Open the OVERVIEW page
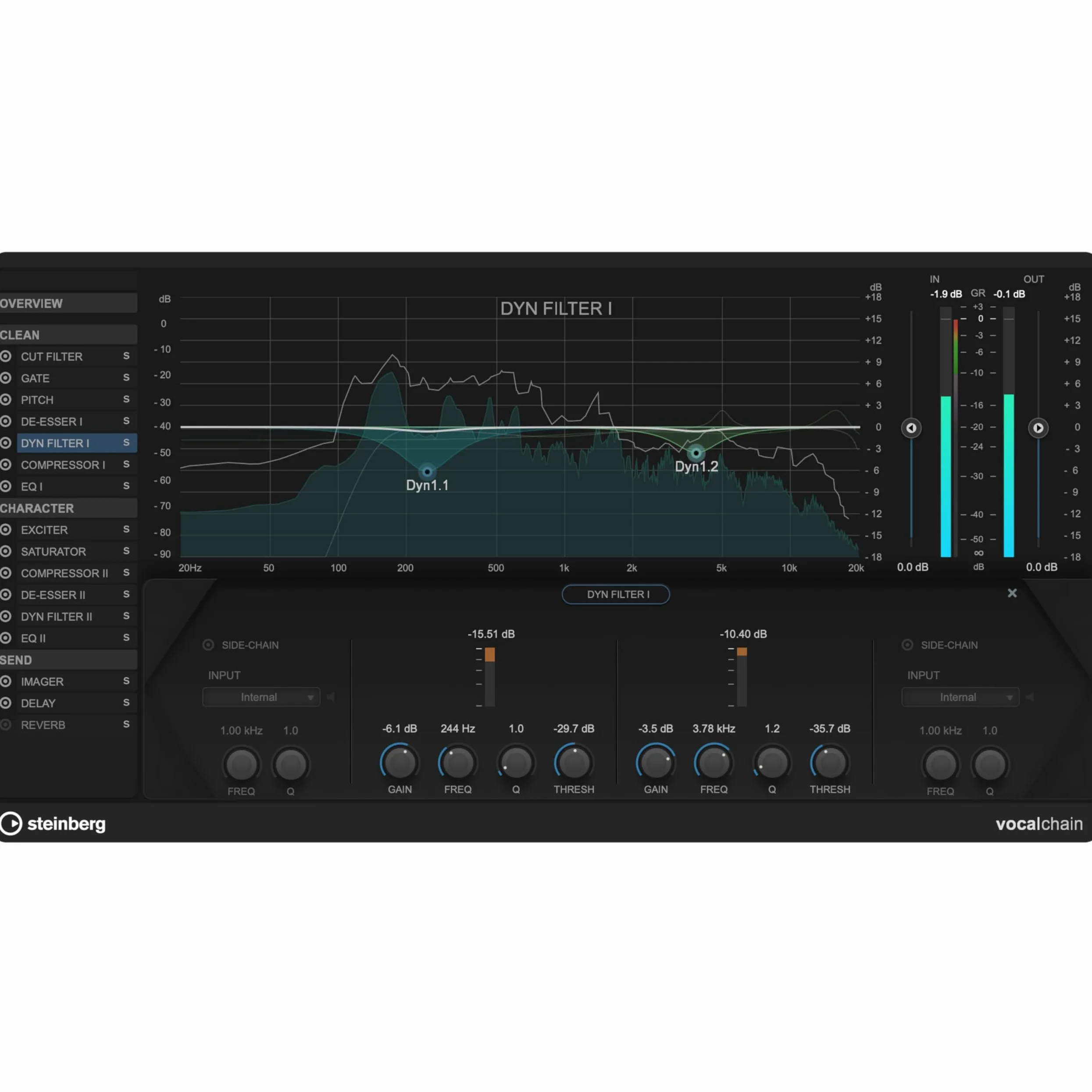 [68, 303]
